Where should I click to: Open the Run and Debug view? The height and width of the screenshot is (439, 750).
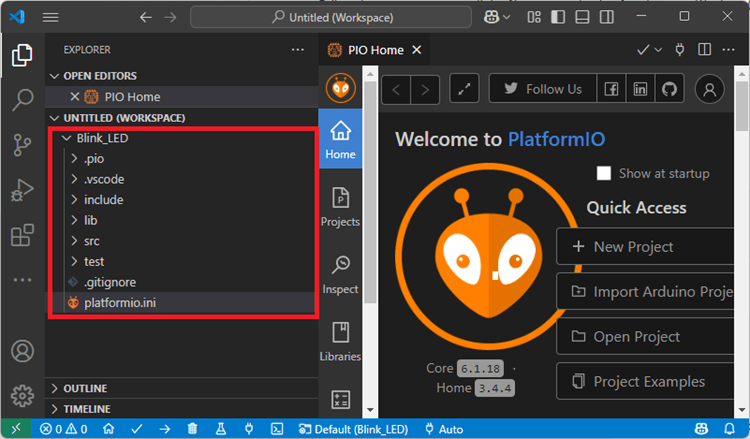[22, 190]
